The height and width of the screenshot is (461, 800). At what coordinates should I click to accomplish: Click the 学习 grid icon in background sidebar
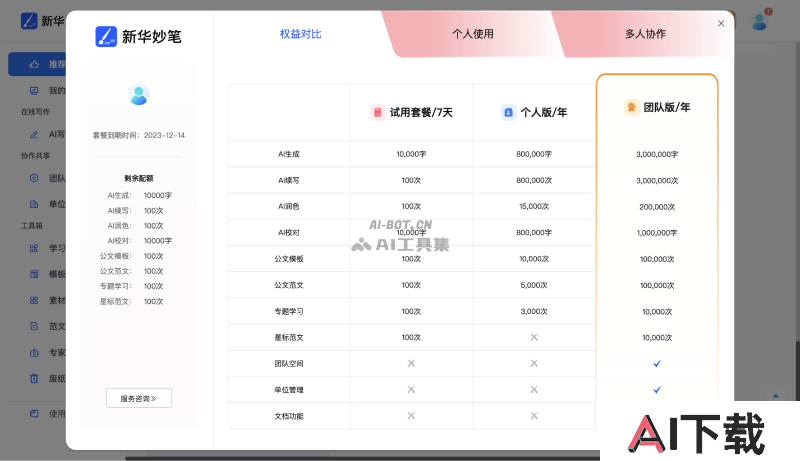pyautogui.click(x=34, y=248)
